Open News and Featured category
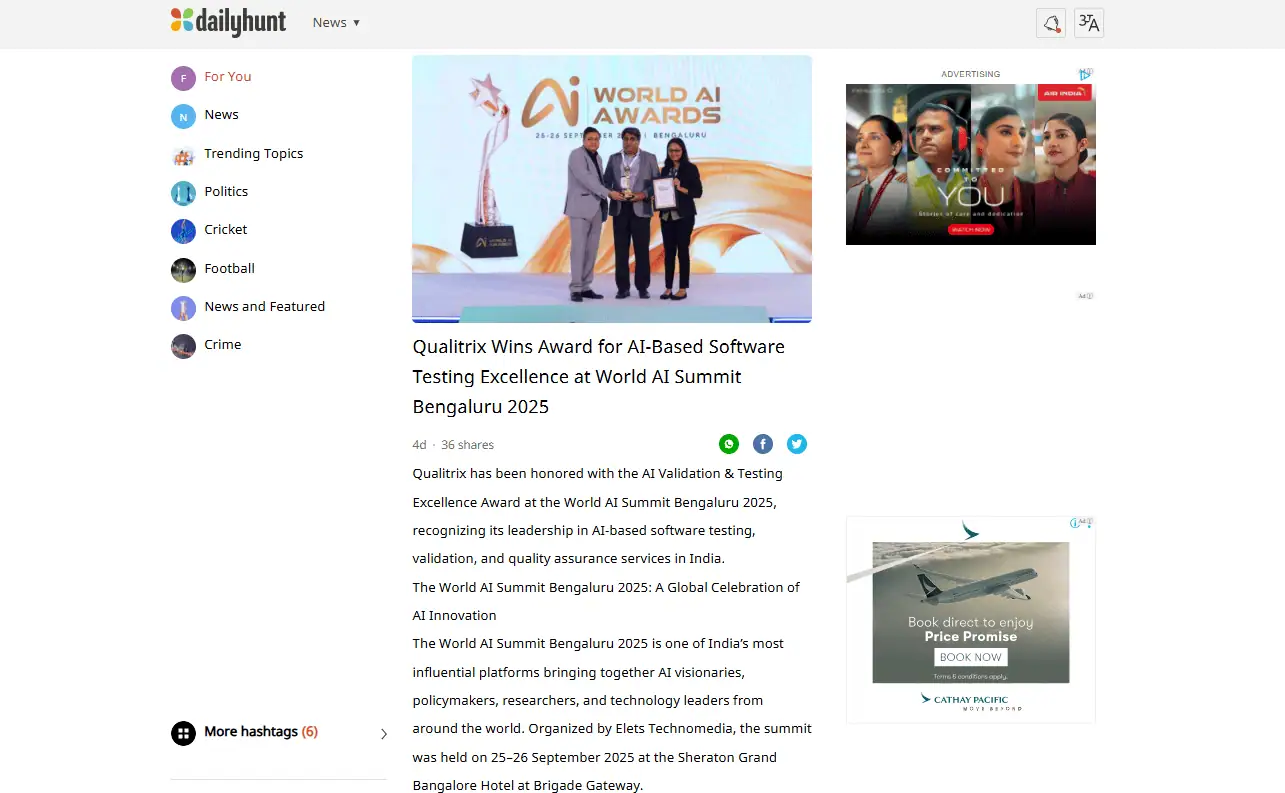Image resolution: width=1285 pixels, height=793 pixels. (264, 307)
